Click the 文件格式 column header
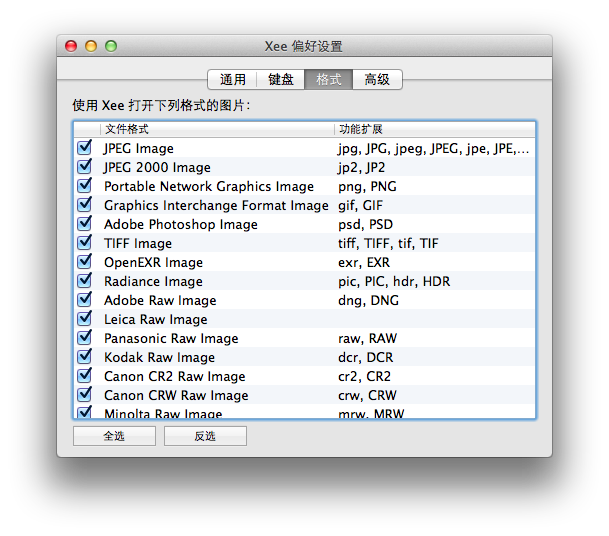This screenshot has width=609, height=536. pyautogui.click(x=217, y=129)
